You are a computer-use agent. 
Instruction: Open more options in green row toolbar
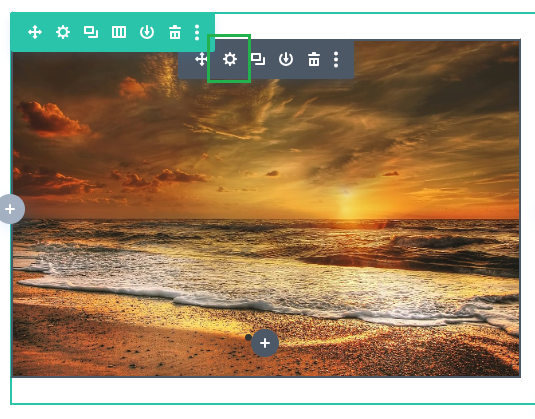tap(197, 32)
